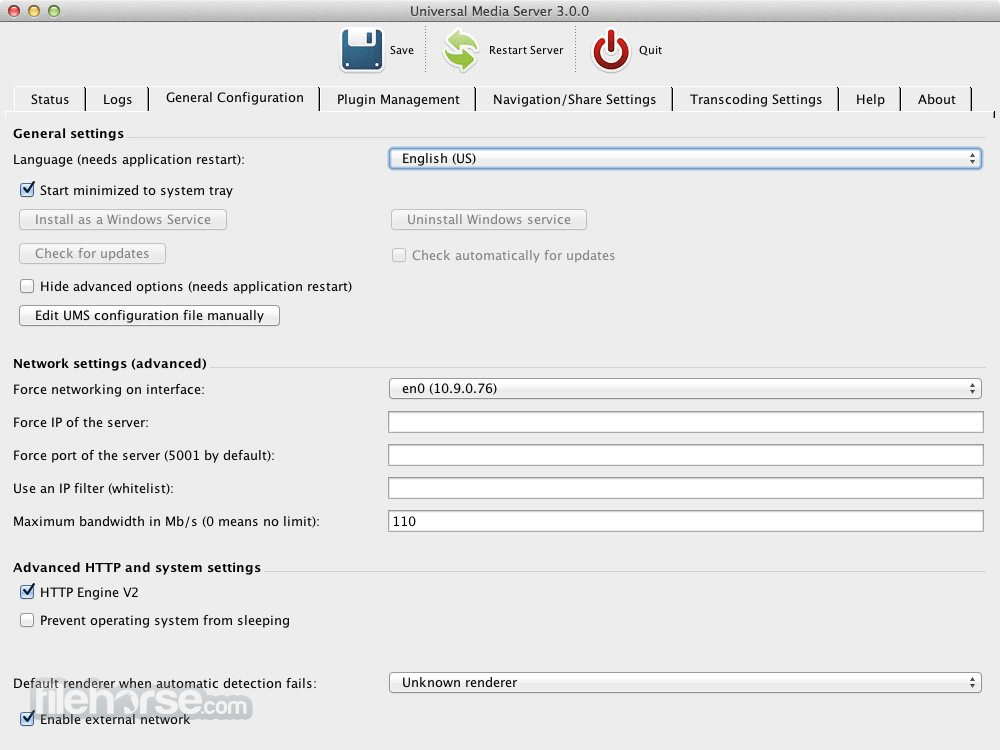The width and height of the screenshot is (1000, 750).
Task: Click the IP filter whitelist field
Action: pyautogui.click(x=686, y=489)
